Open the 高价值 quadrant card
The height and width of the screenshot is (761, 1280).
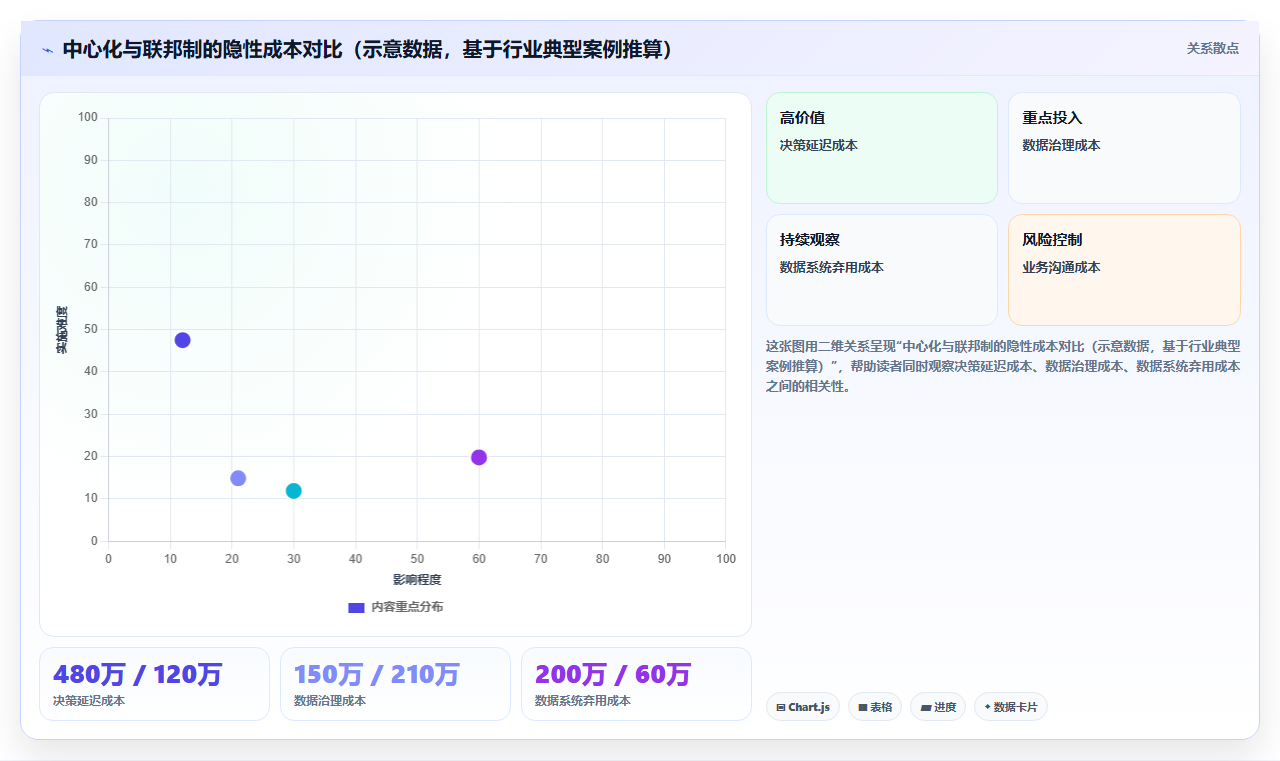tap(882, 148)
